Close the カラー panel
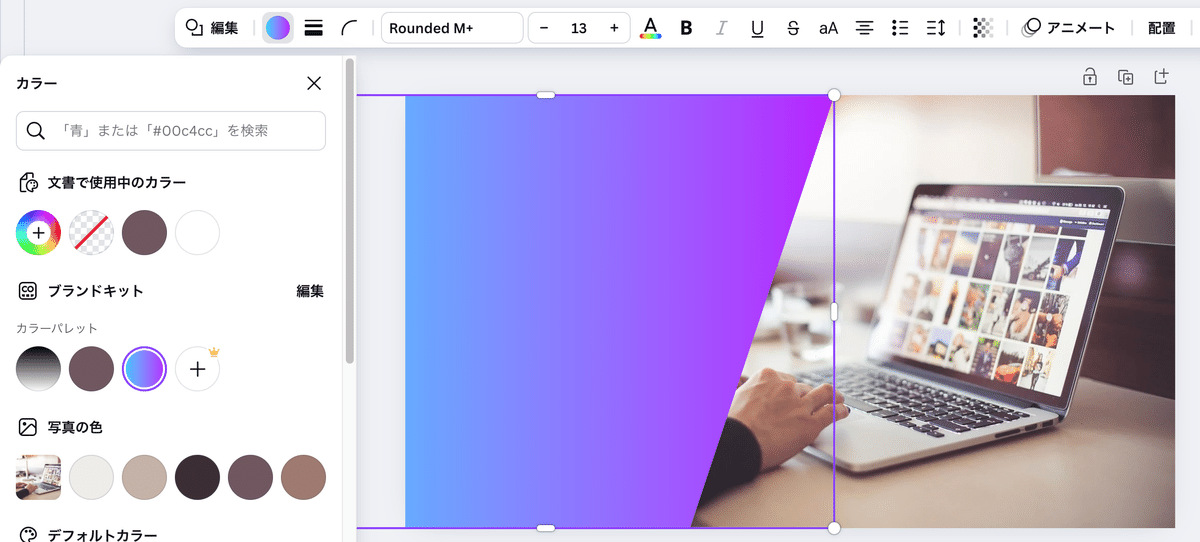This screenshot has height=542, width=1200. pos(314,84)
